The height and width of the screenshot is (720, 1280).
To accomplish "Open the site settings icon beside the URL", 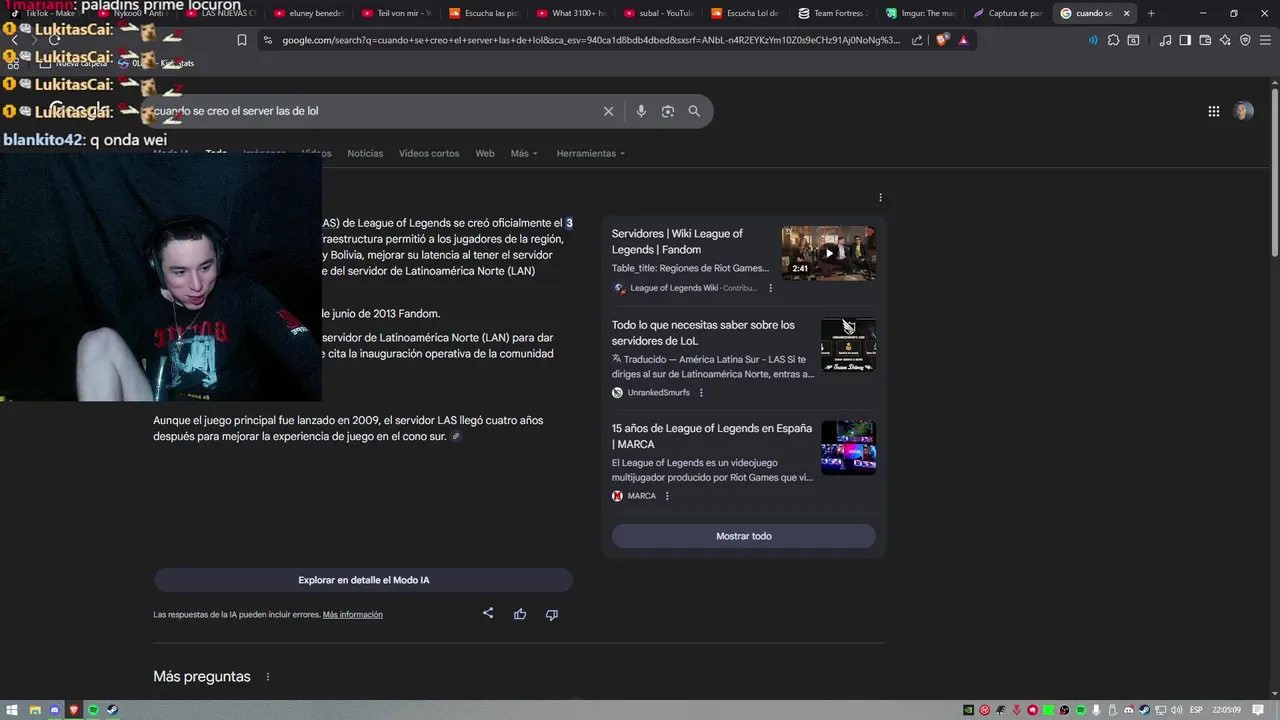I will click(x=267, y=40).
